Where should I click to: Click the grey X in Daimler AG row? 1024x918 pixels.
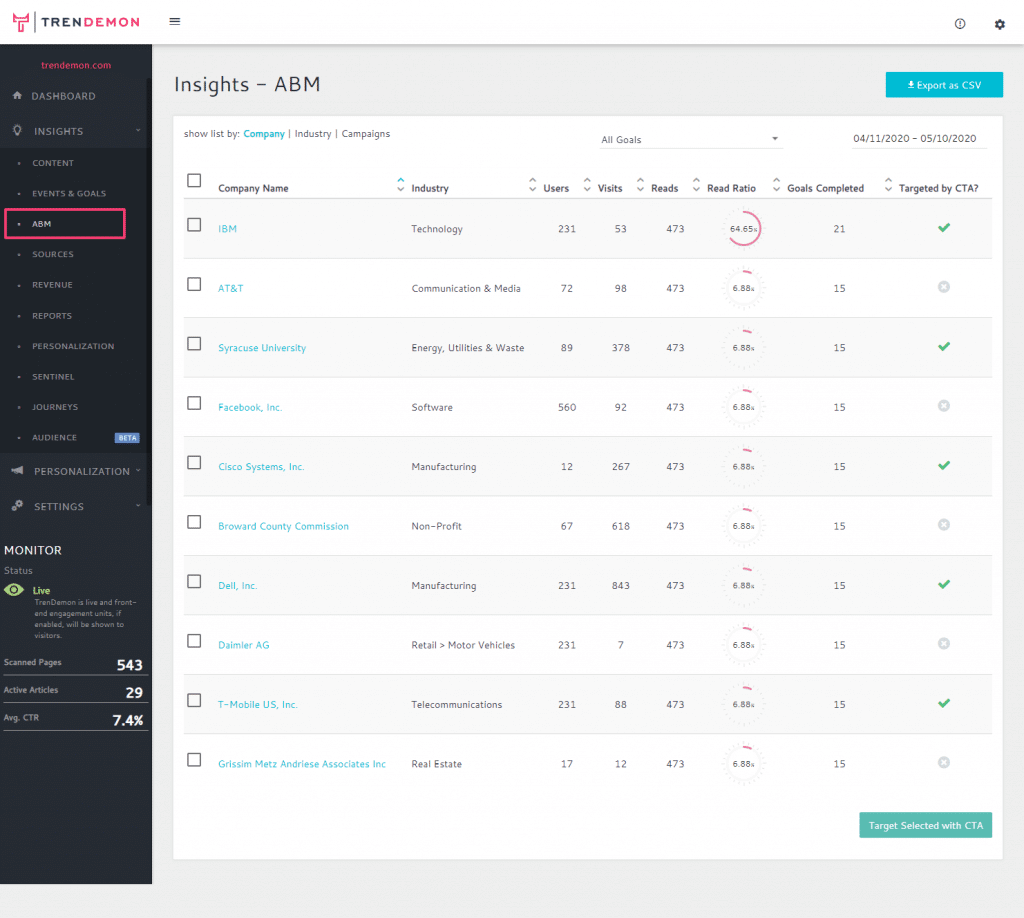pos(944,644)
